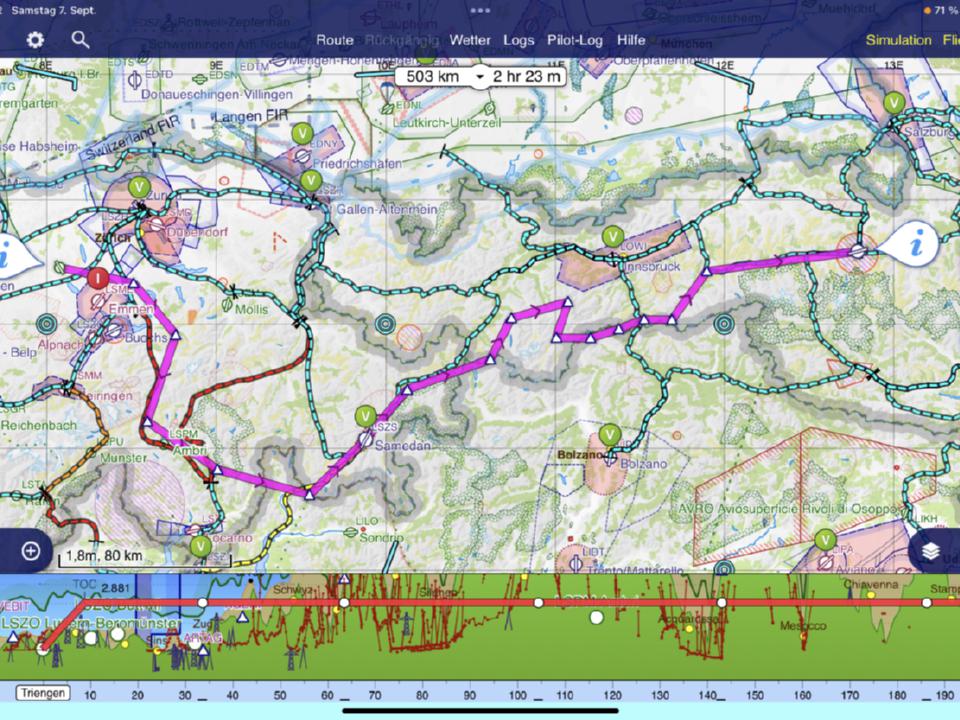Screen dimensions: 960x720
Task: Tap green weather marker at Bolzano
Action: pyautogui.click(x=610, y=435)
